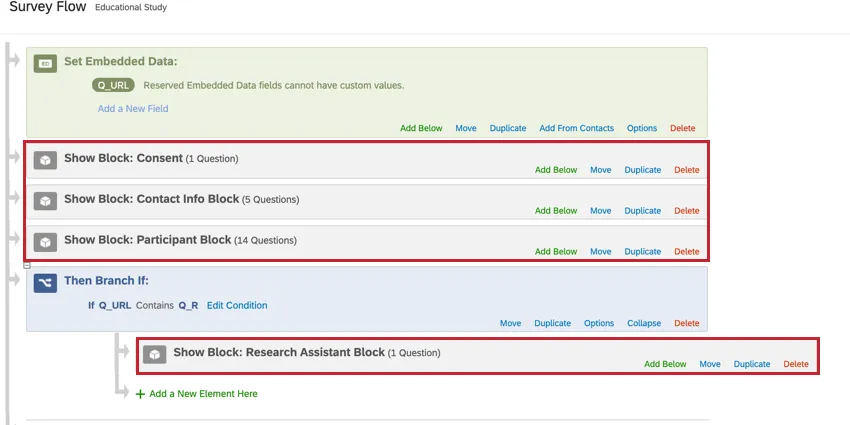Click the Research Assistant Block cube icon

pos(154,354)
